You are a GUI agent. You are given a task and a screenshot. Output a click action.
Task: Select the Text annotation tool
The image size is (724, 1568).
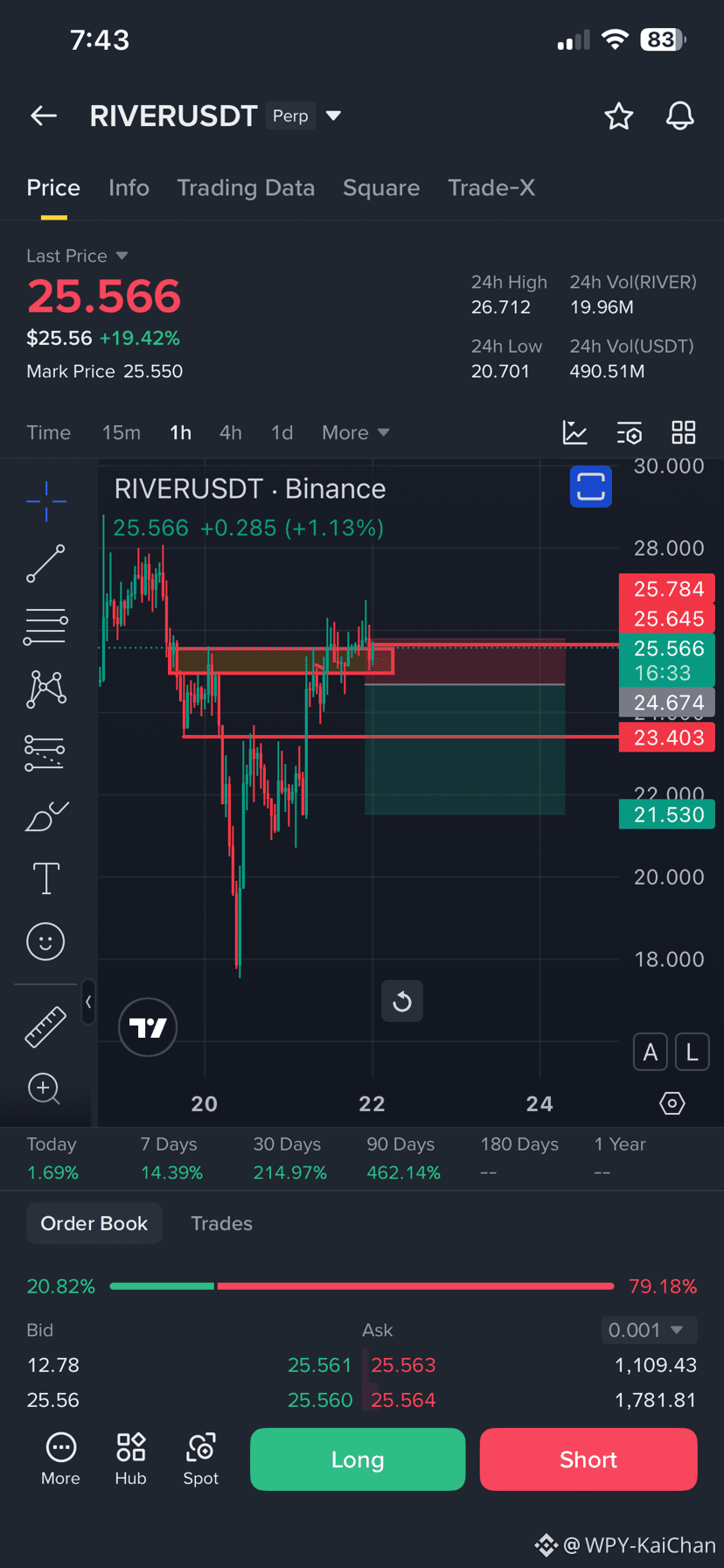46,878
